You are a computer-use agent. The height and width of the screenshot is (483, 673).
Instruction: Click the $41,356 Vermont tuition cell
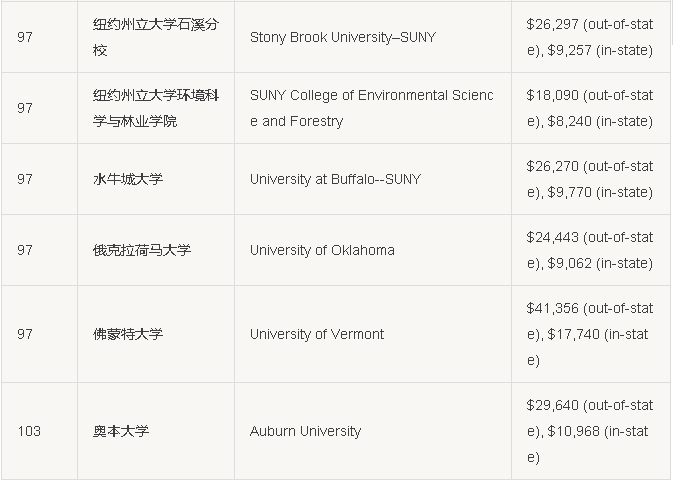tap(590, 334)
